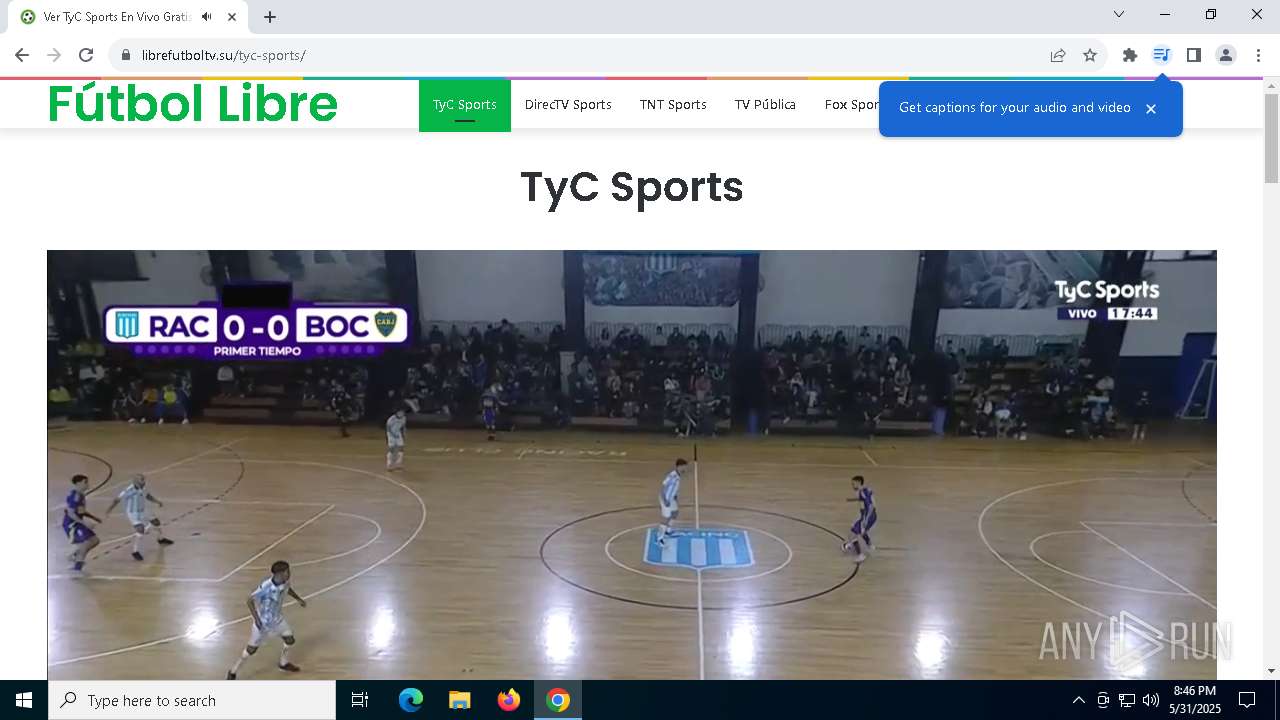This screenshot has width=1280, height=720.
Task: Open media controls icon in toolbar
Action: click(1161, 55)
